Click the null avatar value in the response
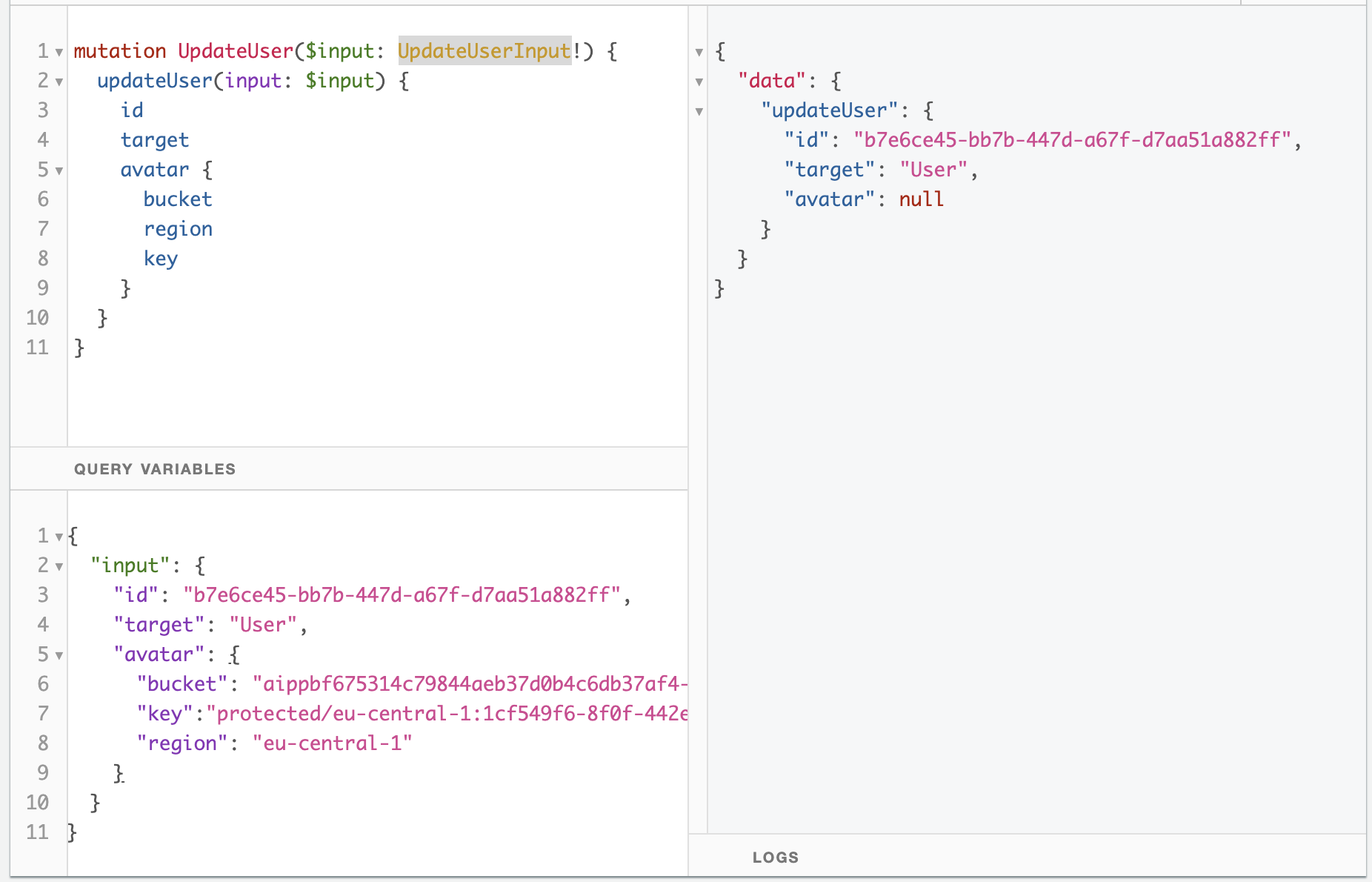Viewport: 1372px width, 882px height. pos(921,199)
